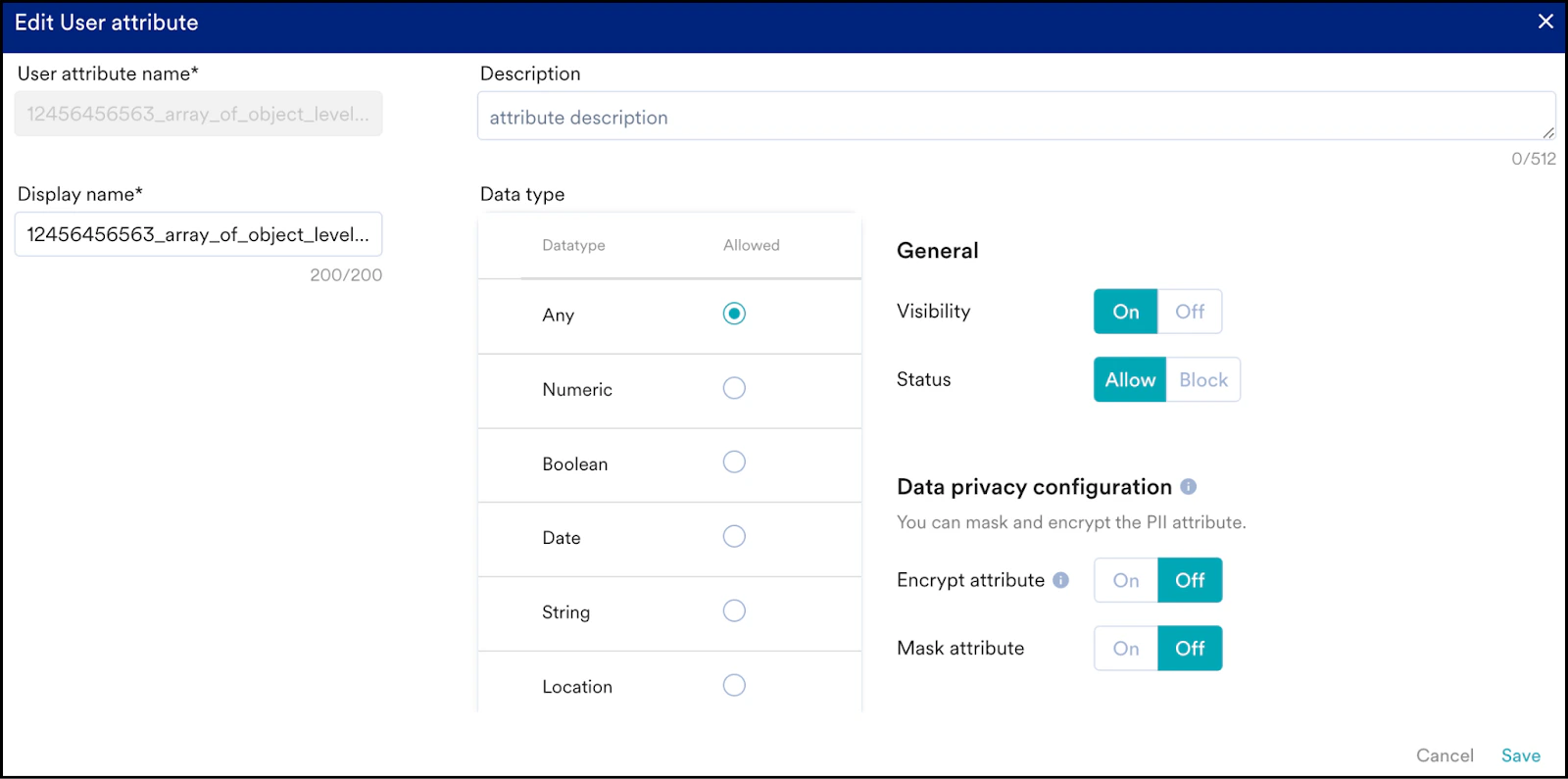1568x779 pixels.
Task: Click the Mask attribute label
Action: pyautogui.click(x=960, y=648)
